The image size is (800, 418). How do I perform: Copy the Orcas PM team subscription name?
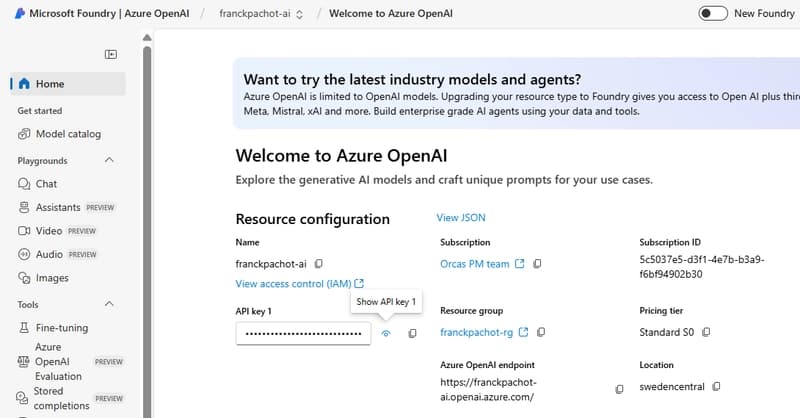tap(537, 264)
